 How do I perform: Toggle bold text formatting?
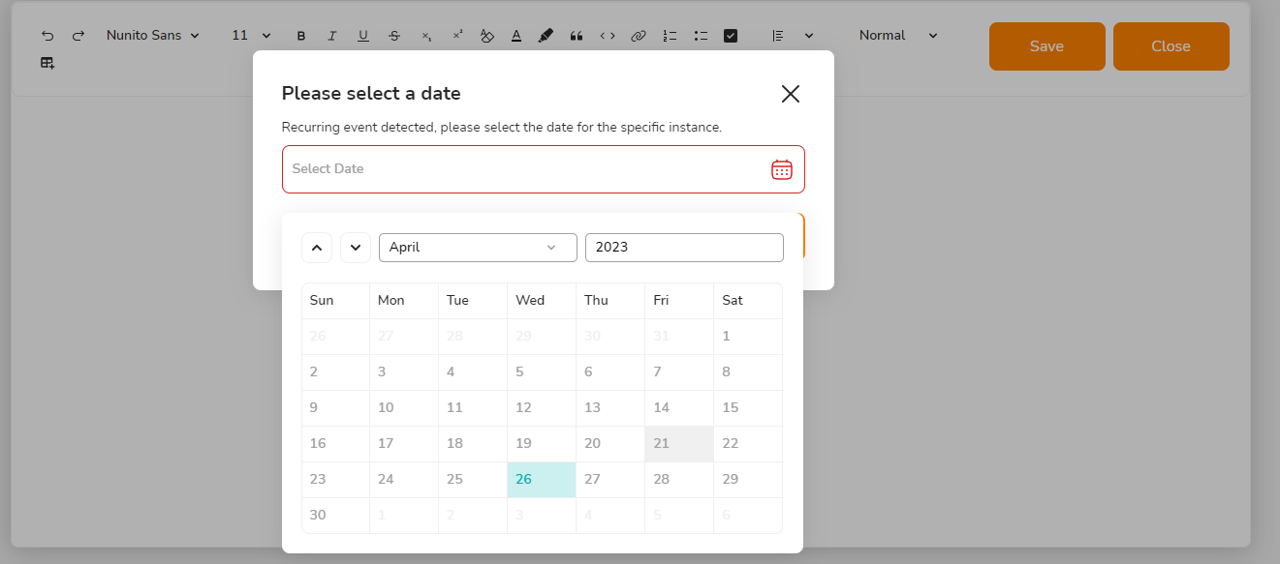coord(301,36)
